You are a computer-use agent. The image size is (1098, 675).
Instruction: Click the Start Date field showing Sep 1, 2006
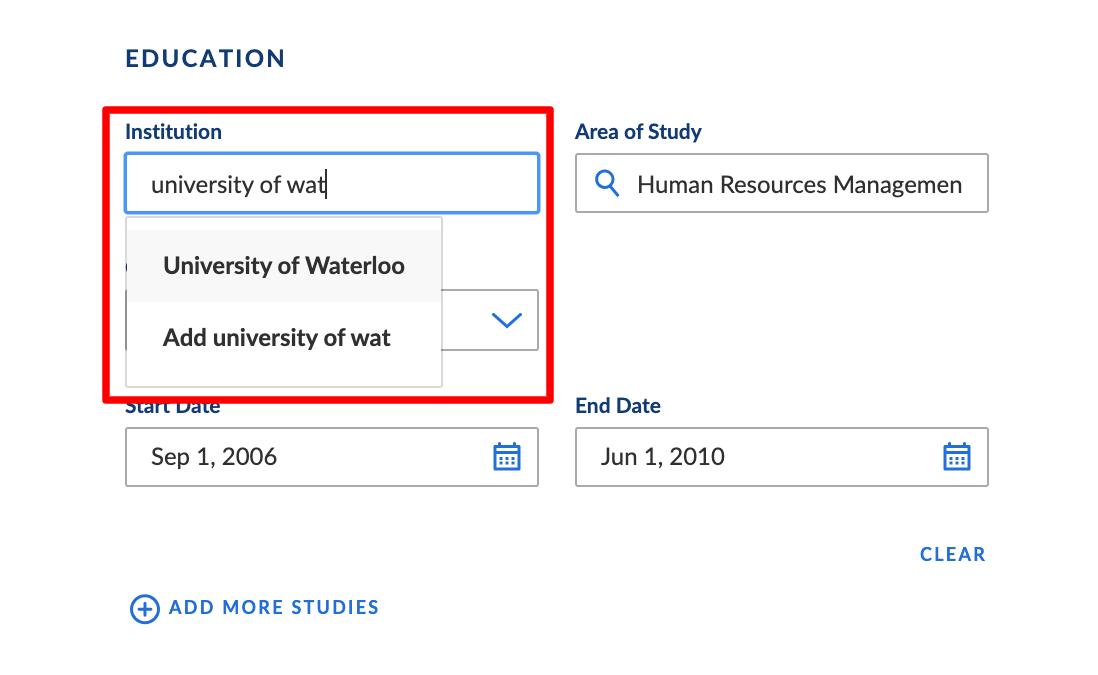(x=332, y=457)
